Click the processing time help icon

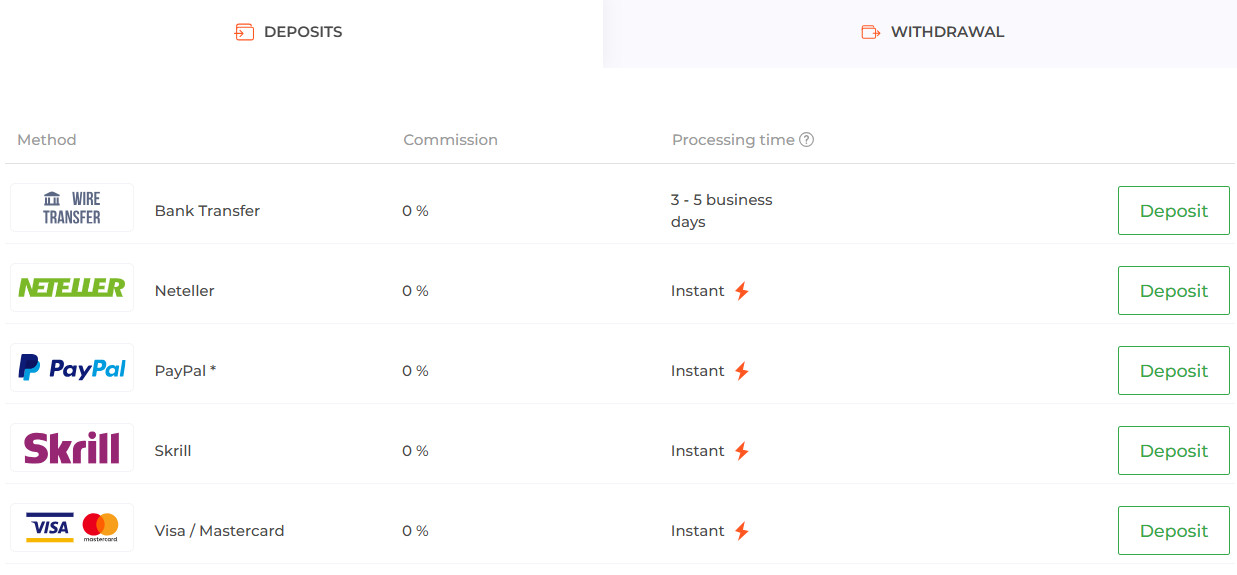pos(807,140)
